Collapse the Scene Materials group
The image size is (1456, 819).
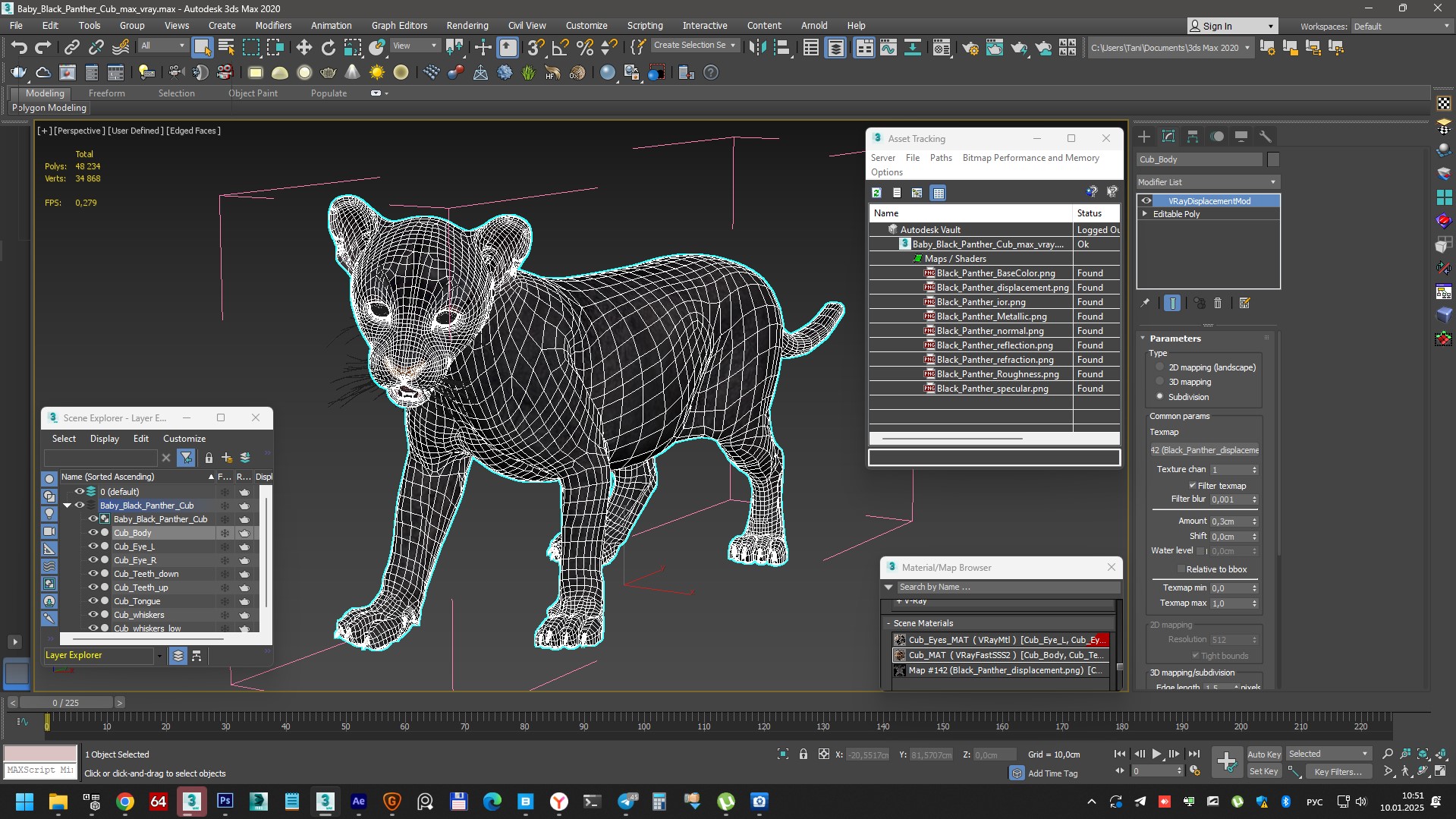(888, 623)
